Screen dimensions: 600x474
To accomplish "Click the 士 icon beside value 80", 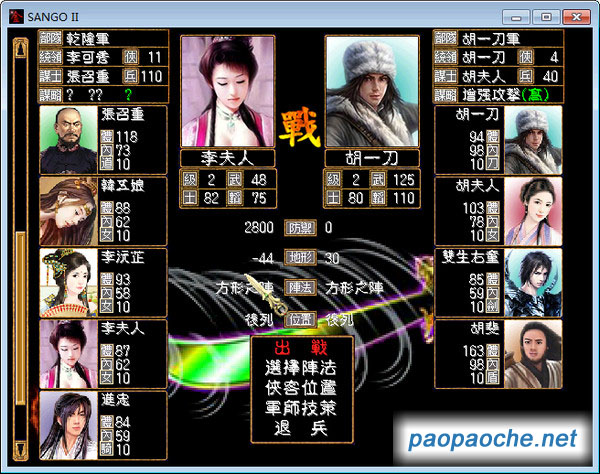I will click(x=334, y=198).
